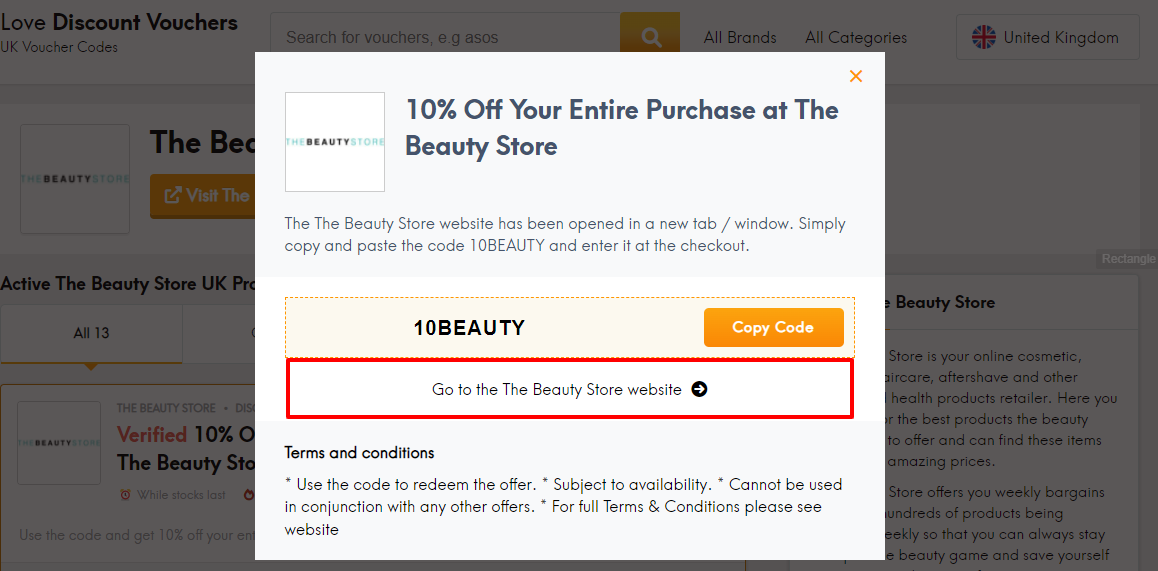
Task: Click the magnifier search button
Action: tap(650, 38)
